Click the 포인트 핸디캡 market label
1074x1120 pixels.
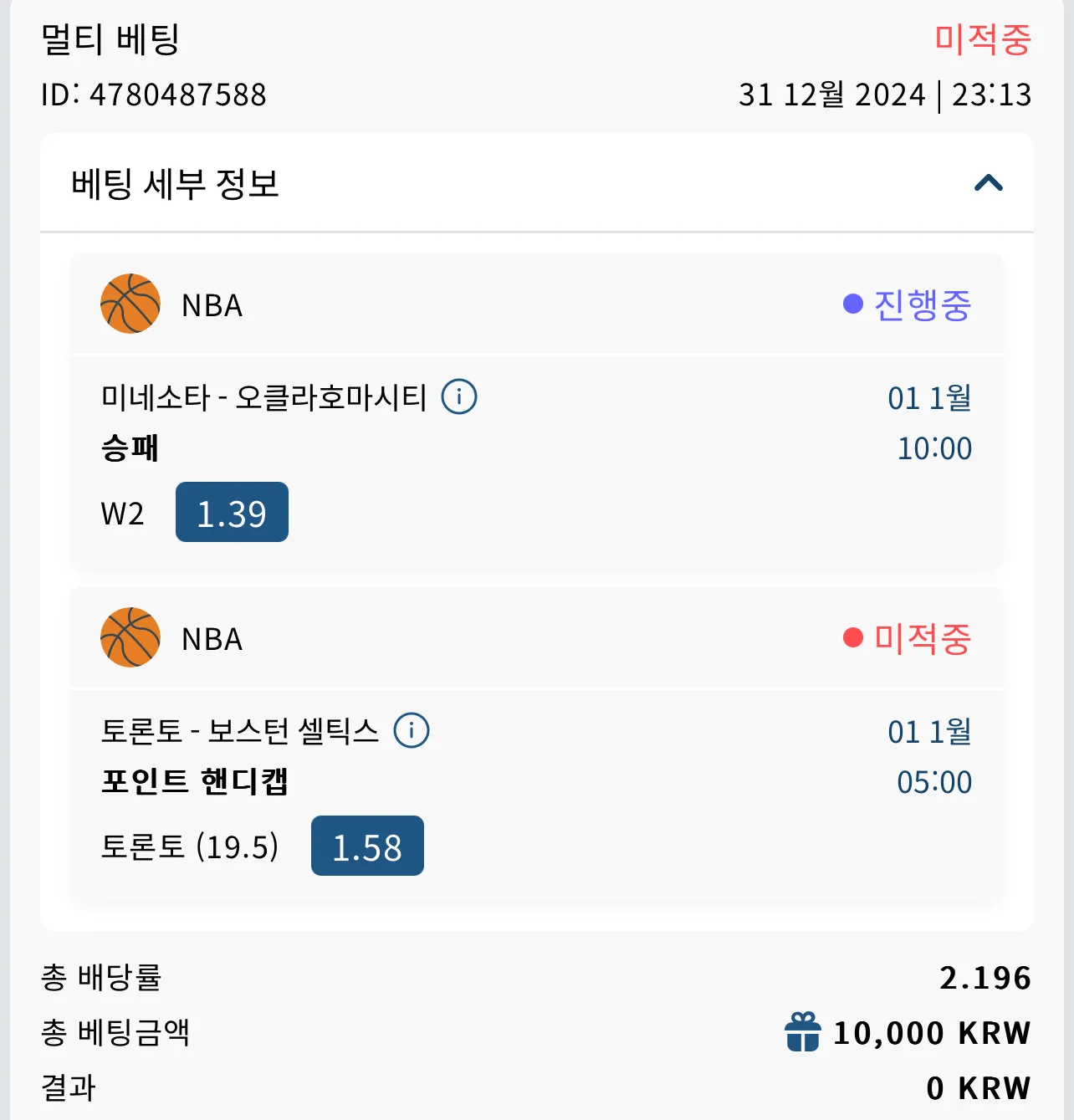point(195,780)
